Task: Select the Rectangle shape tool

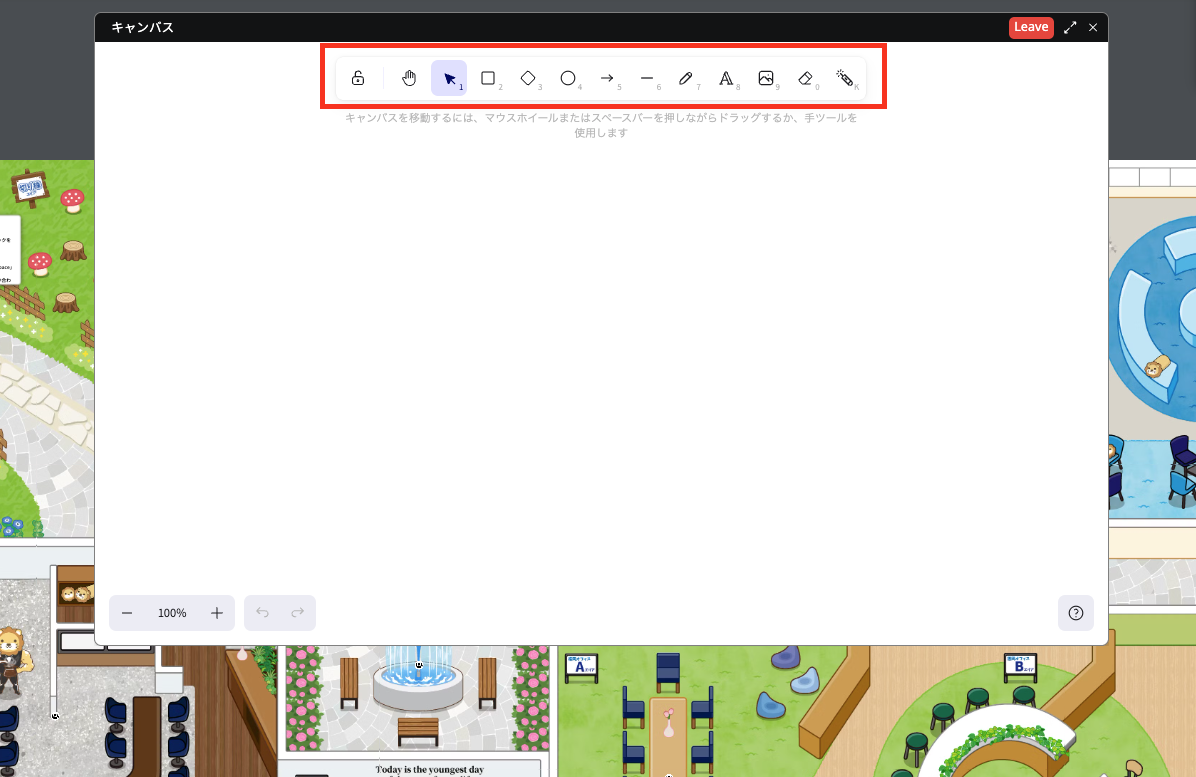Action: point(488,78)
